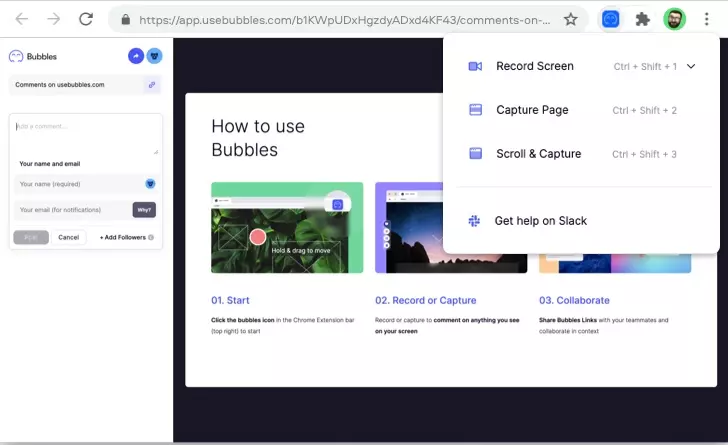Click in the Add a comment text area
Image resolution: width=728 pixels, height=445 pixels.
(x=86, y=136)
